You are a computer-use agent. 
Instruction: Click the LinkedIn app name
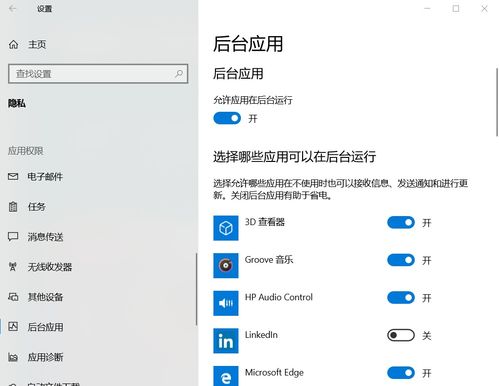click(261, 335)
